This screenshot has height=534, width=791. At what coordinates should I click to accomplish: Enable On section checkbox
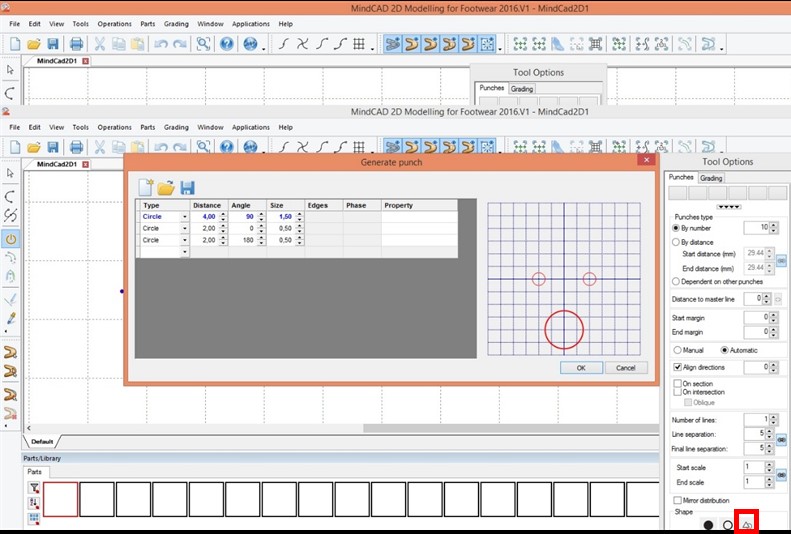(x=677, y=384)
